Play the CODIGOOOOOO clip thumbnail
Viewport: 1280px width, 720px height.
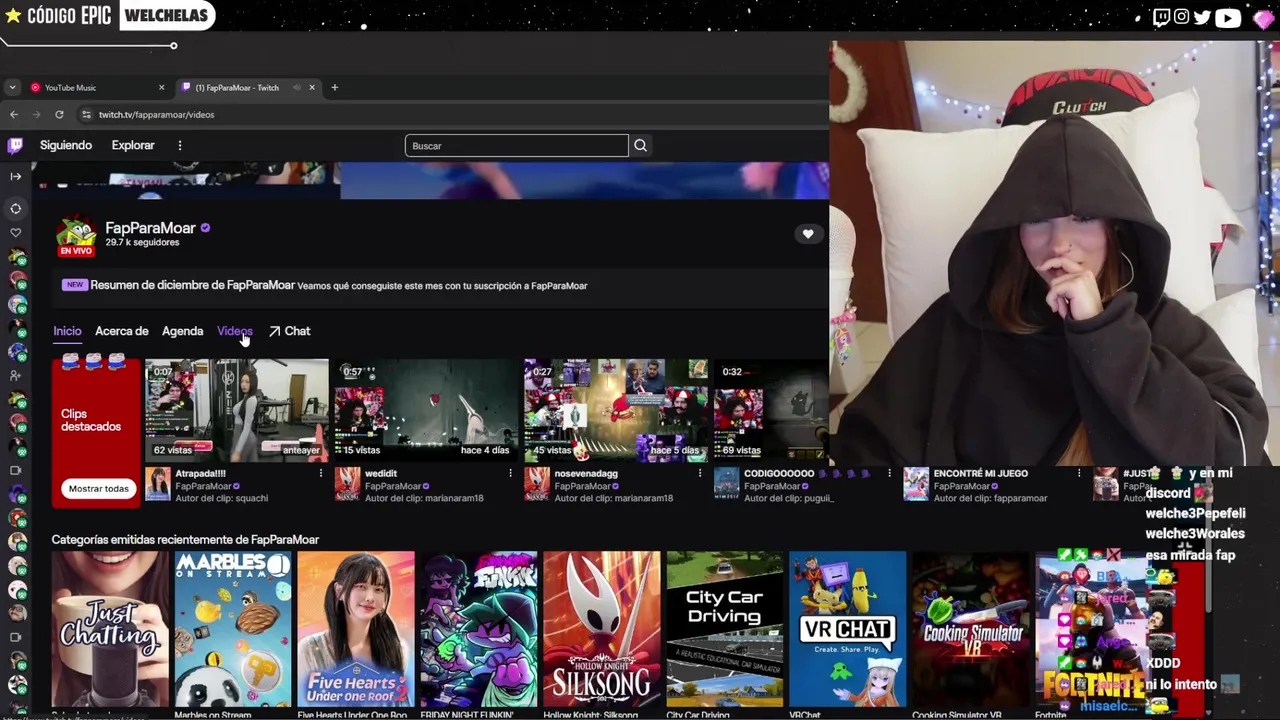tap(771, 410)
